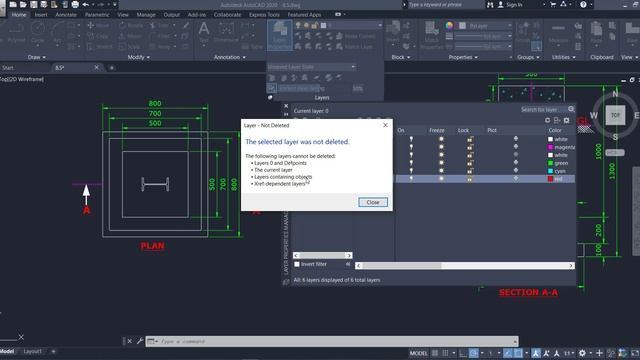Viewport: 640px width, 360px height.
Task: Click the Save quick-access icon
Action: (x=33, y=4)
